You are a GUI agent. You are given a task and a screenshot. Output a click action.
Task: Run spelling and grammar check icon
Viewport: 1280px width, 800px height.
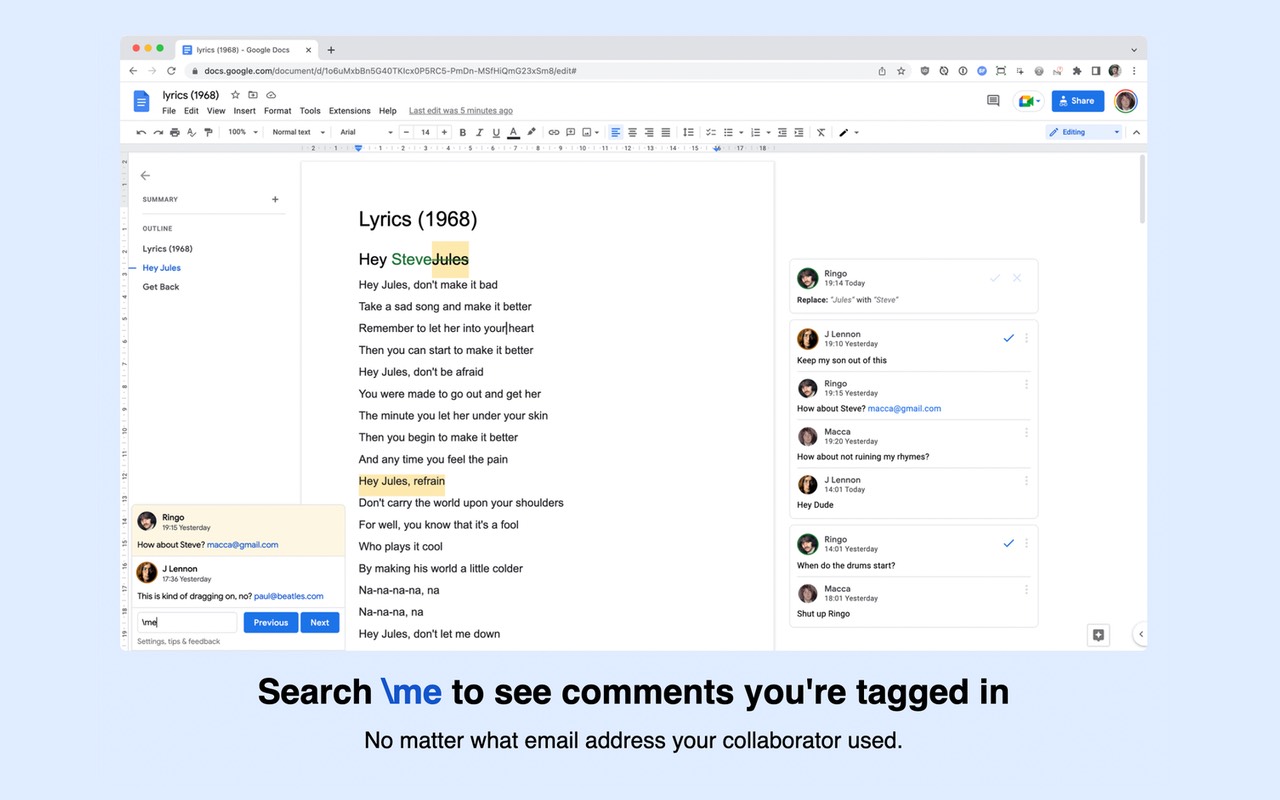[x=192, y=132]
